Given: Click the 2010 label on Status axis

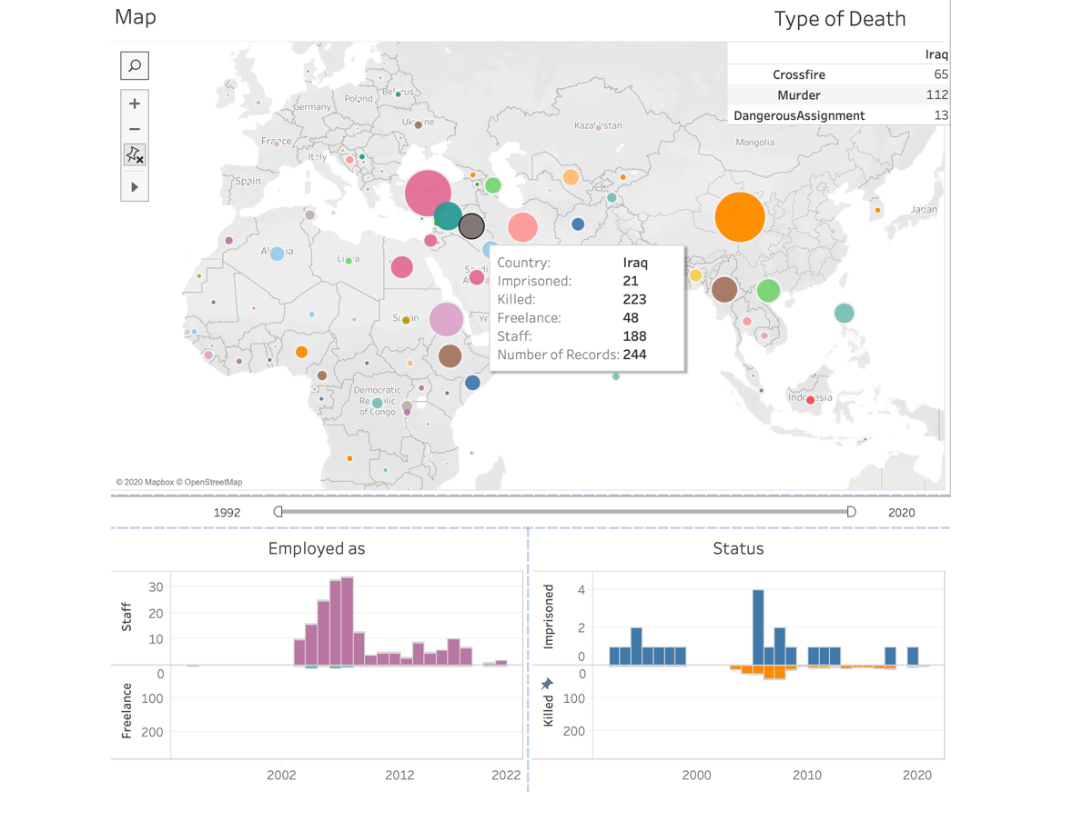Looking at the screenshot, I should tap(807, 775).
